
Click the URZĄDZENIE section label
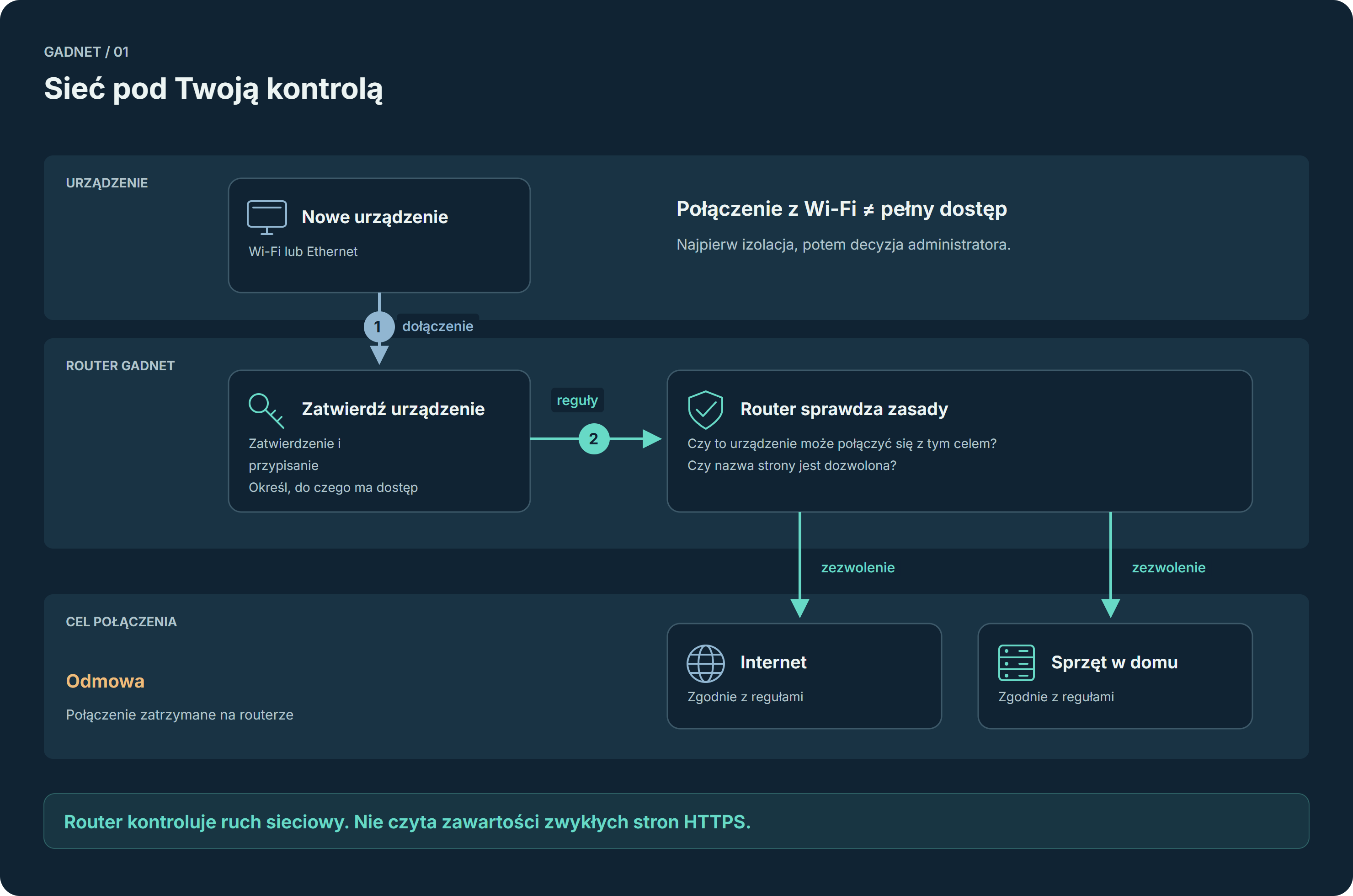107,183
